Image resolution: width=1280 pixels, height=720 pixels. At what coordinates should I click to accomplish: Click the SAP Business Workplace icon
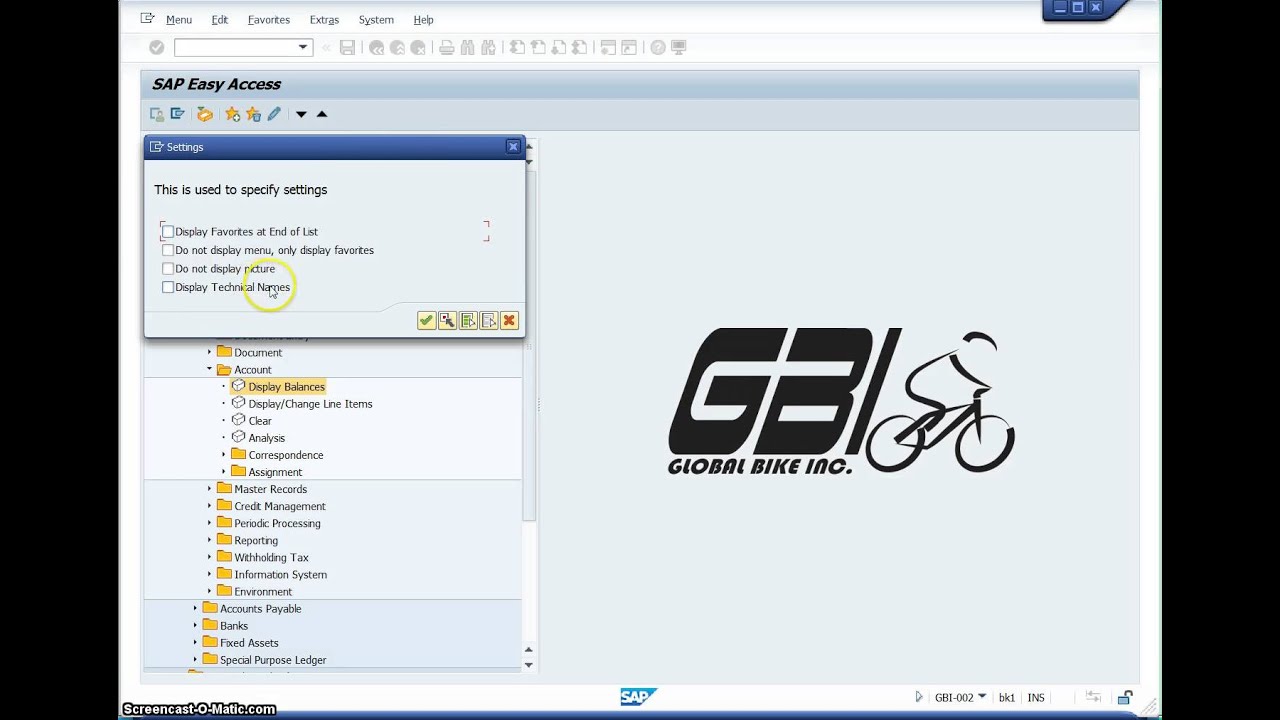[x=205, y=114]
